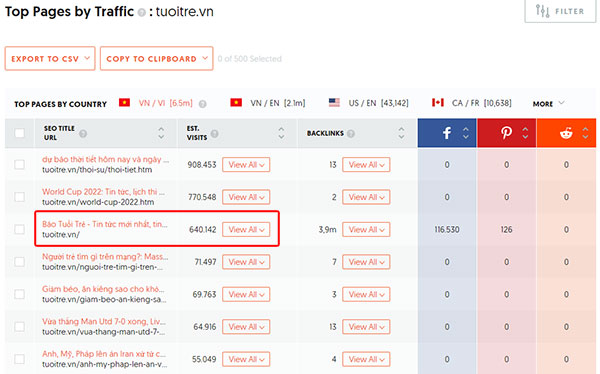Sort by the SEO Title URL column arrows

tap(161, 133)
